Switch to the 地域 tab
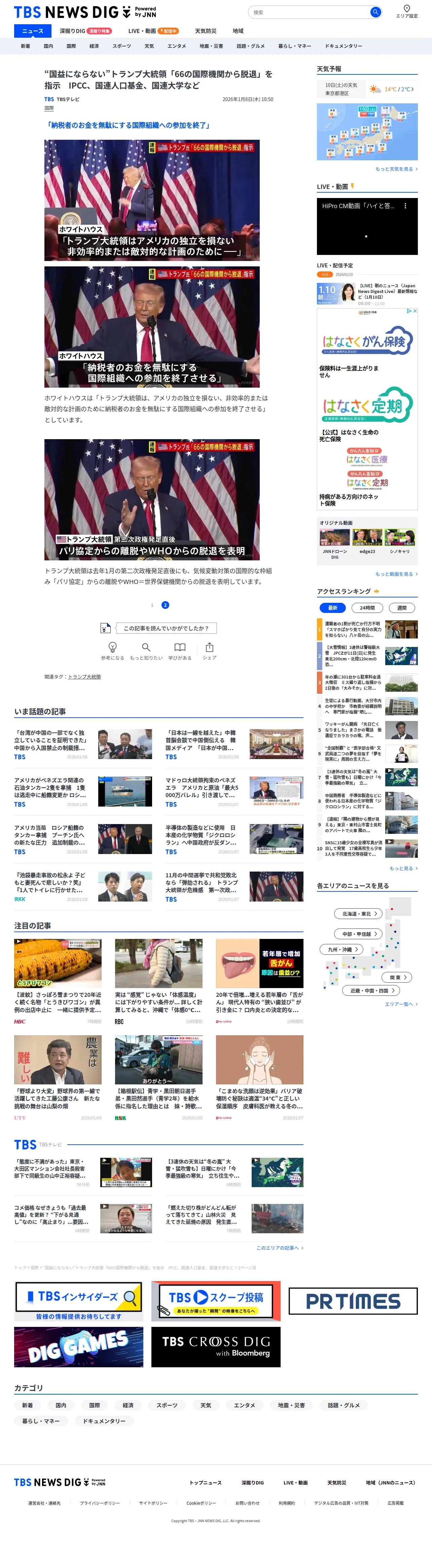Image resolution: width=432 pixels, height=1568 pixels. click(238, 31)
